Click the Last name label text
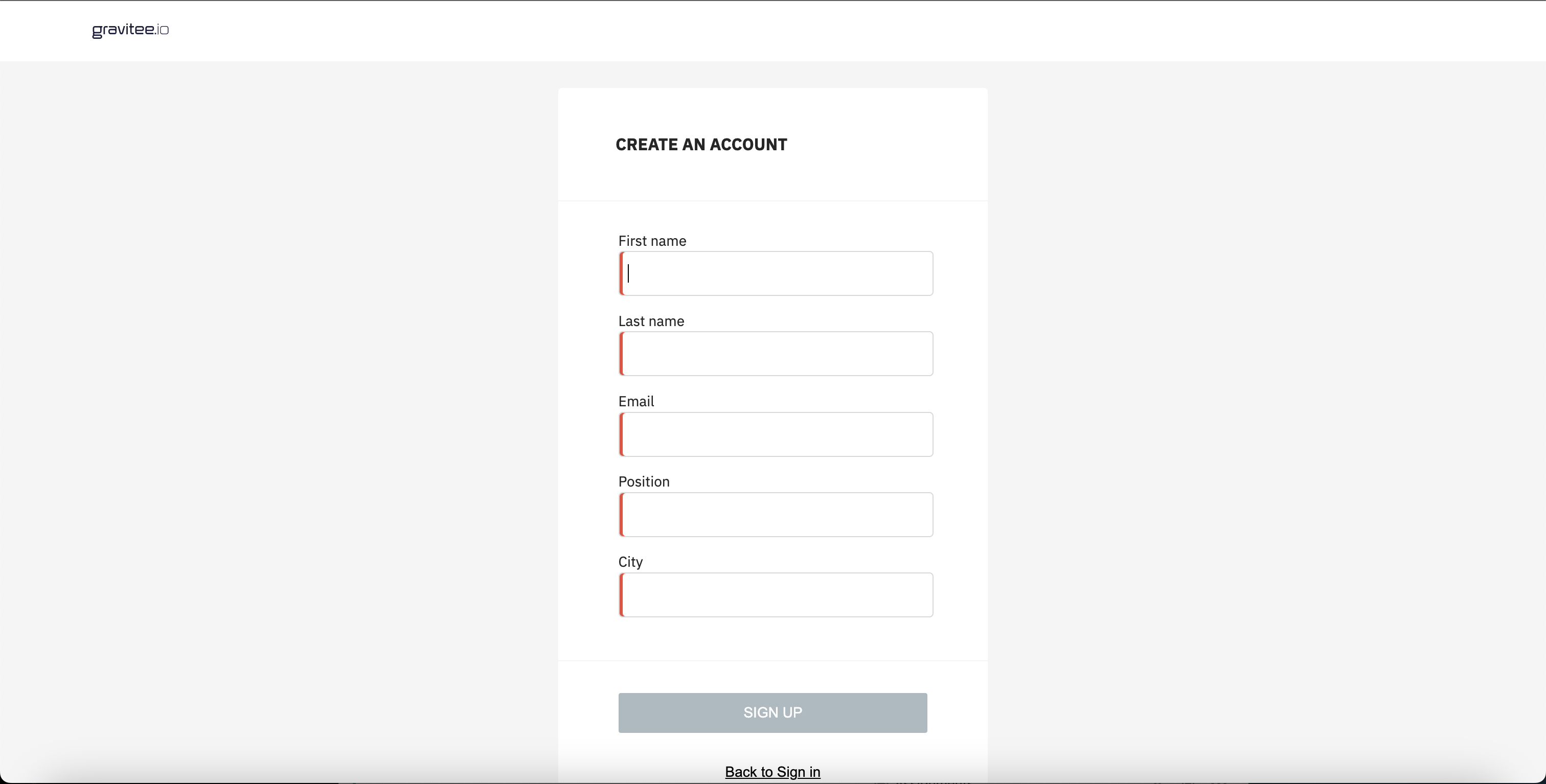Image resolution: width=1546 pixels, height=784 pixels. coord(651,321)
